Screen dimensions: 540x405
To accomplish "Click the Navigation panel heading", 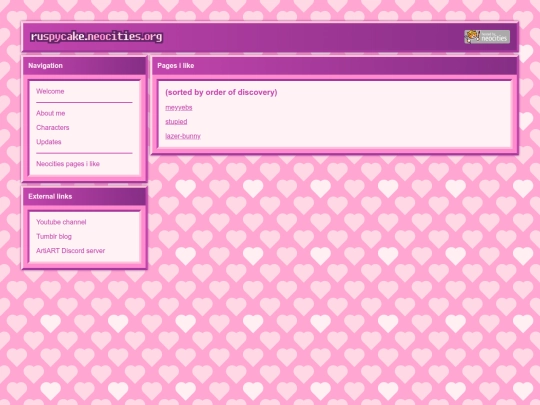I will (45, 65).
